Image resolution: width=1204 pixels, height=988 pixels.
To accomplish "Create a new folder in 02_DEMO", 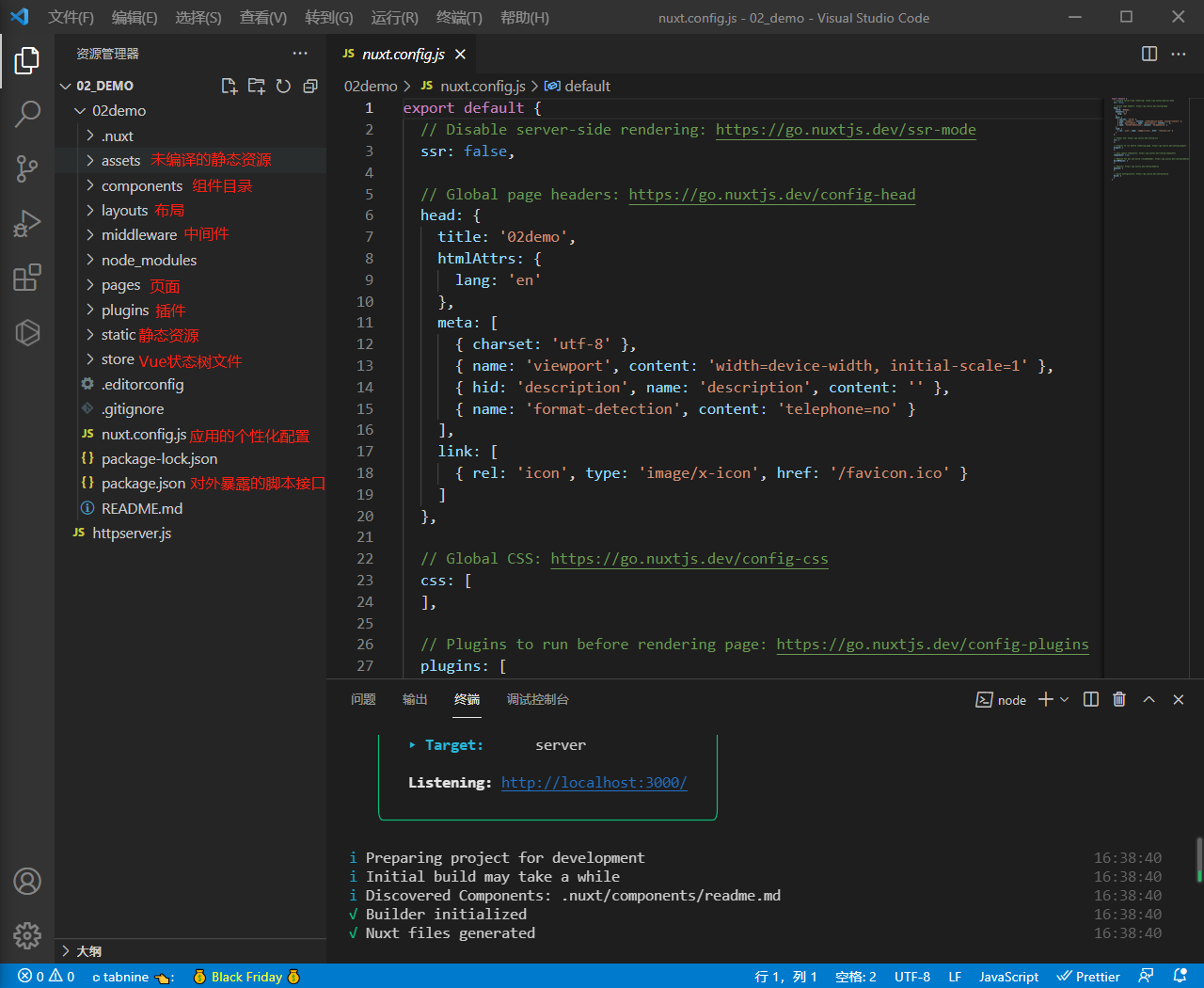I will [x=256, y=87].
